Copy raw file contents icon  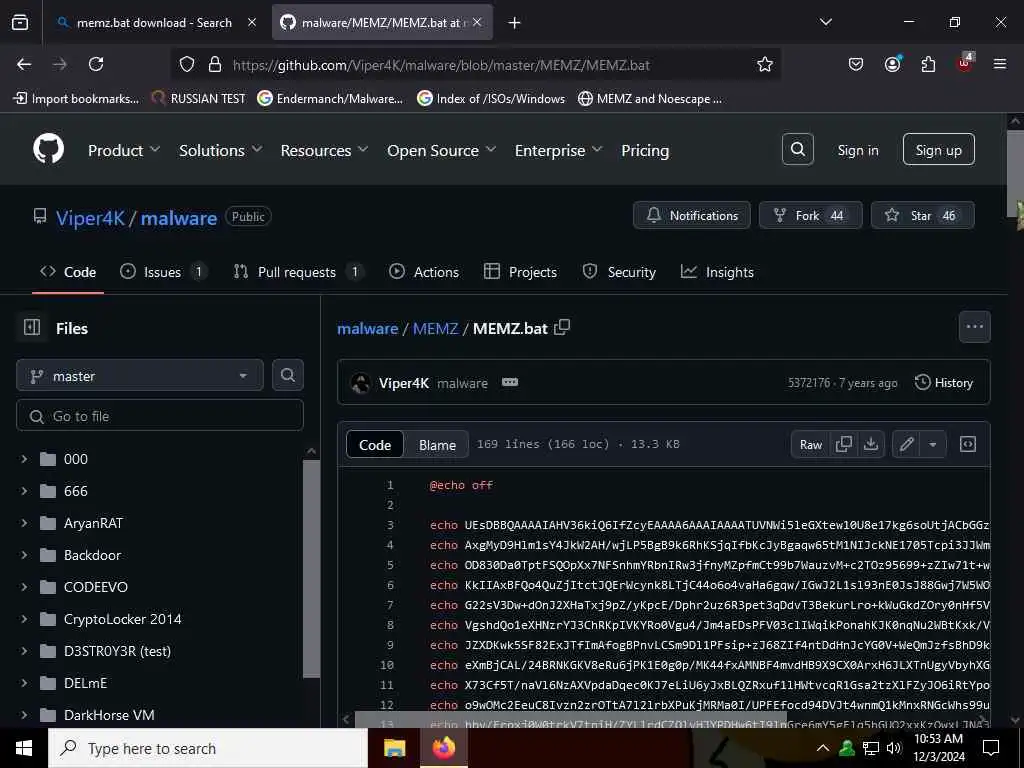tap(843, 445)
